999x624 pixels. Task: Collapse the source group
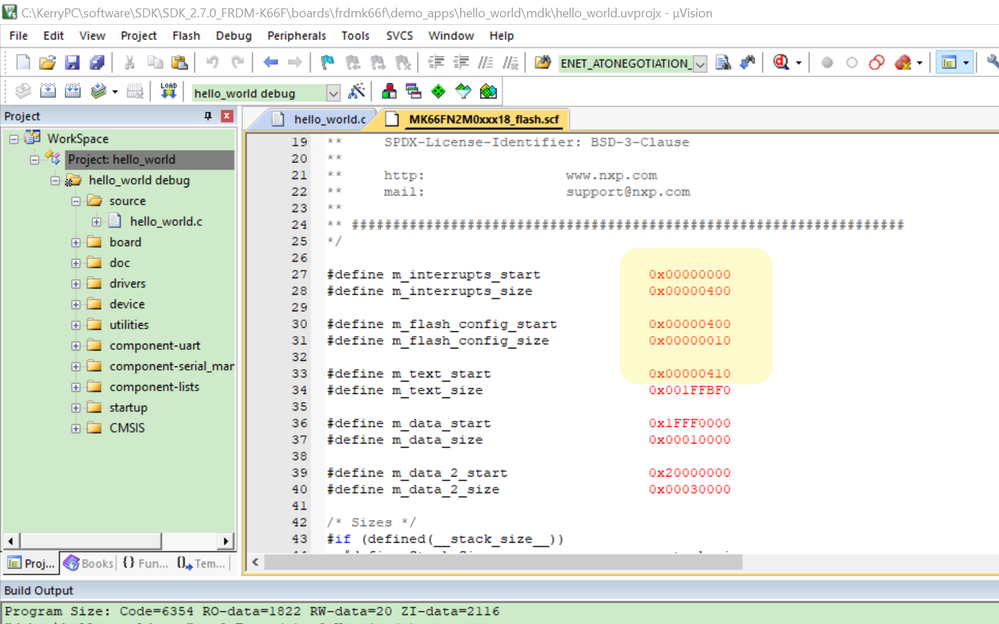pyautogui.click(x=76, y=201)
